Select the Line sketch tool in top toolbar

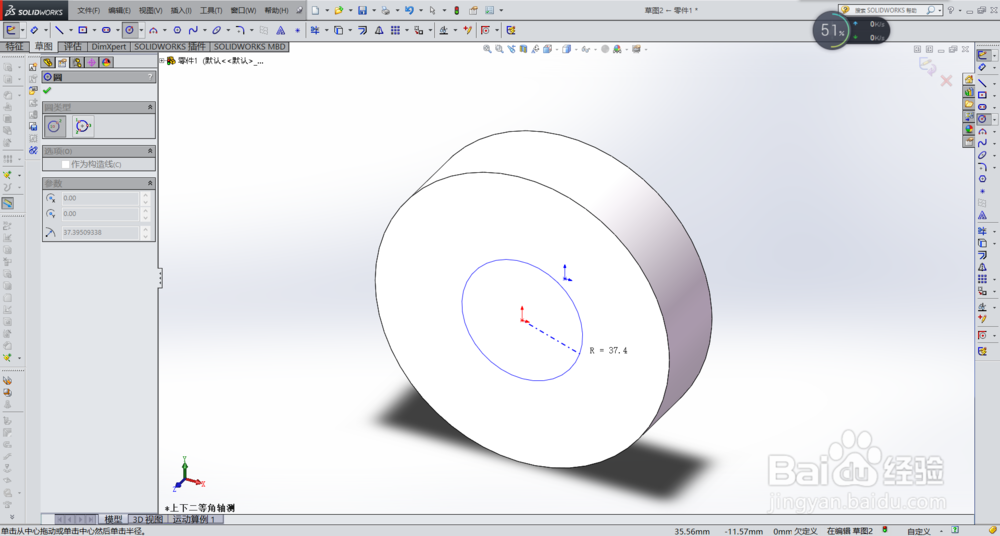pyautogui.click(x=59, y=30)
